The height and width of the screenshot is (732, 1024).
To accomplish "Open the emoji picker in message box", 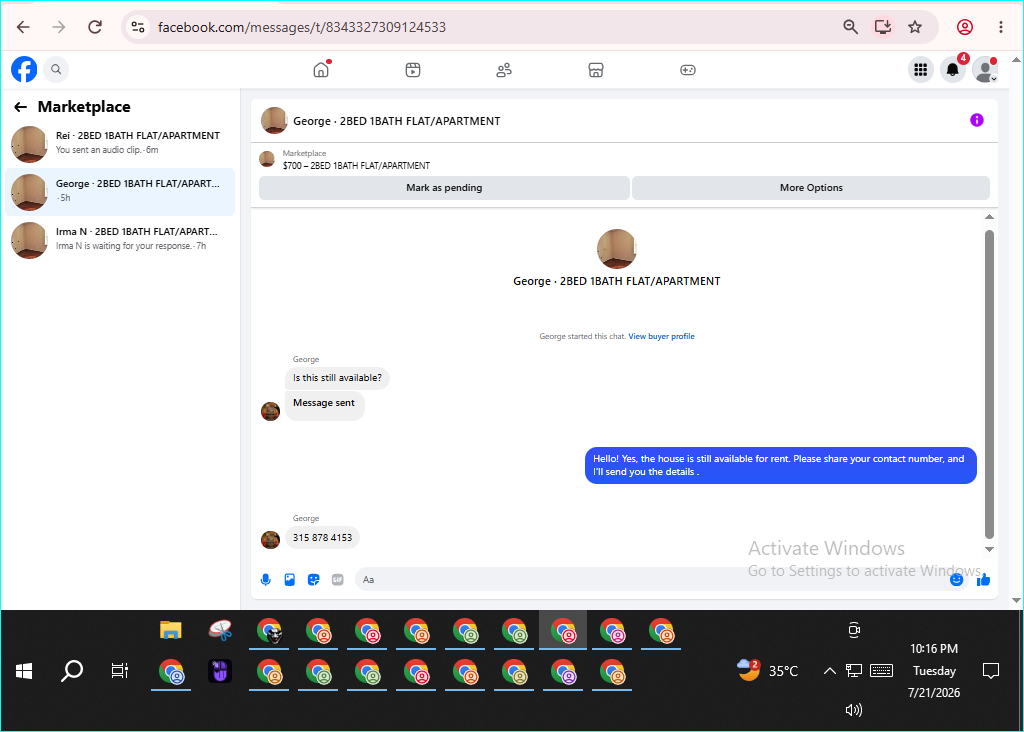I will [x=956, y=580].
